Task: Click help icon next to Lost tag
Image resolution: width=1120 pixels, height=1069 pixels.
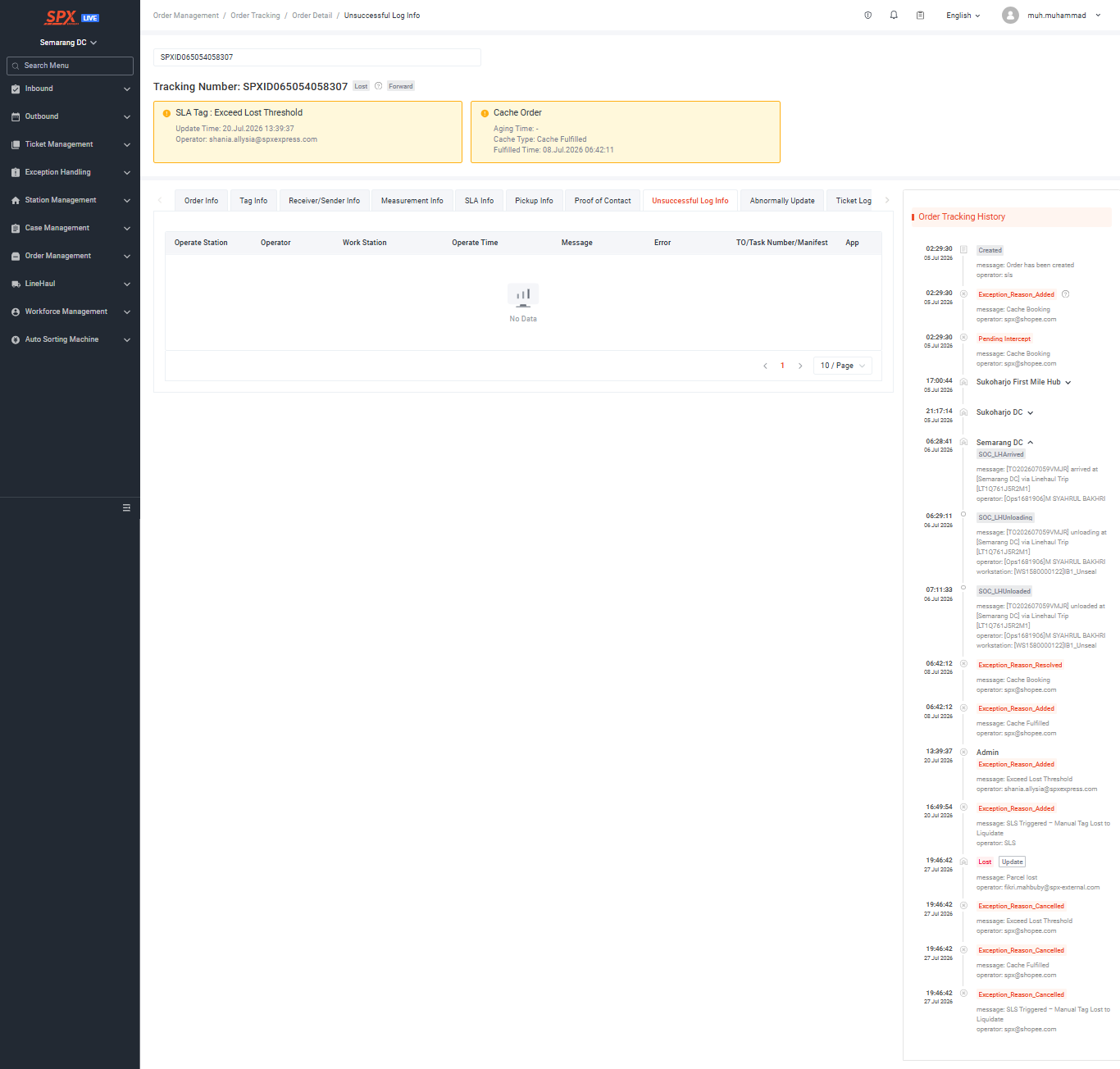Action: click(x=378, y=86)
